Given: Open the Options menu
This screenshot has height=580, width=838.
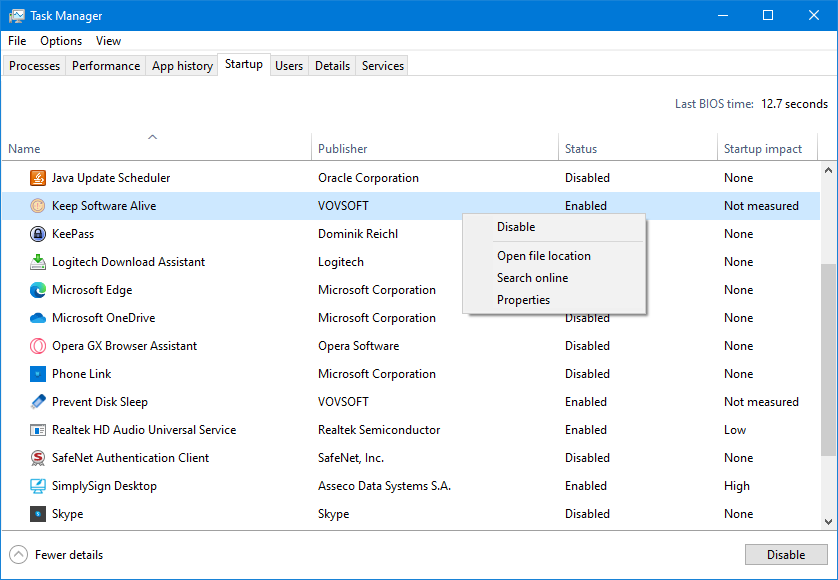Looking at the screenshot, I should [61, 41].
